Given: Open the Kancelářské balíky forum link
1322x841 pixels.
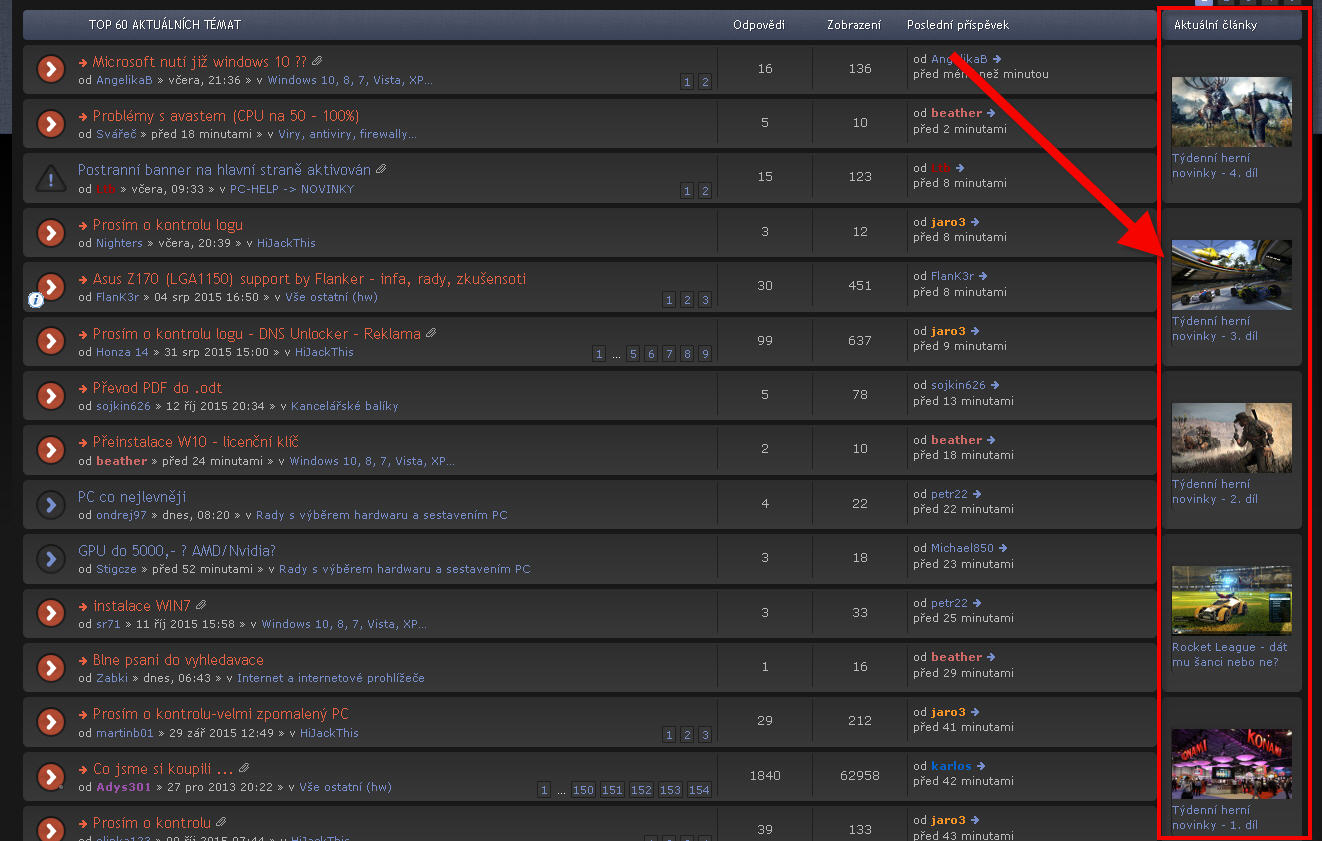Looking at the screenshot, I should tap(344, 406).
